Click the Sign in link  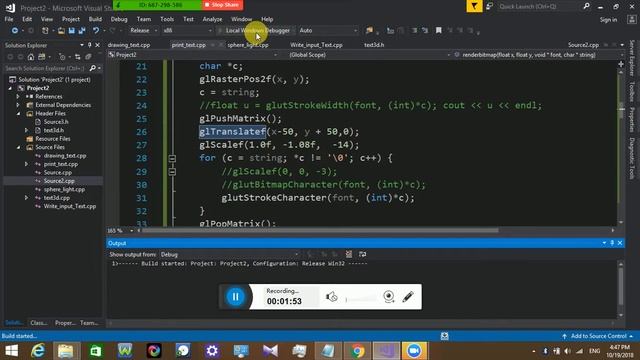[x=608, y=20]
